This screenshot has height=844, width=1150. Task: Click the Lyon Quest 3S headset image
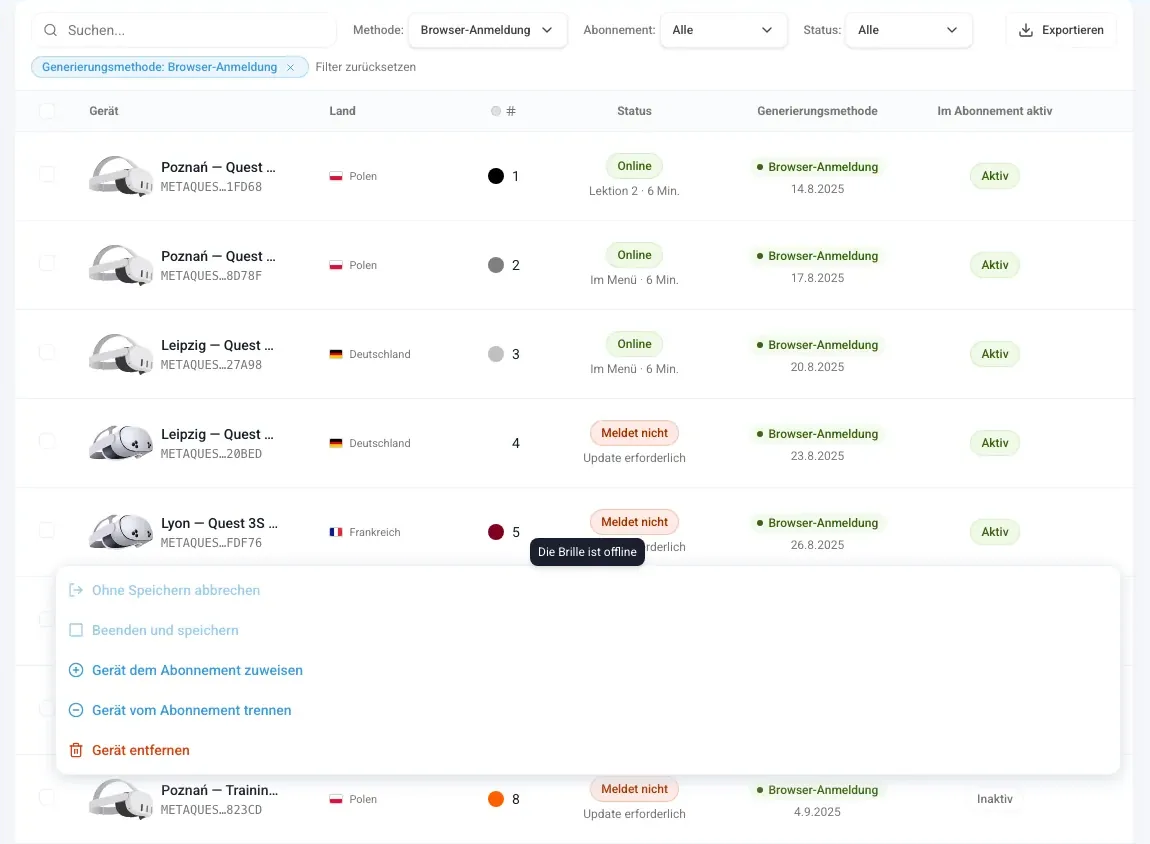pyautogui.click(x=121, y=532)
